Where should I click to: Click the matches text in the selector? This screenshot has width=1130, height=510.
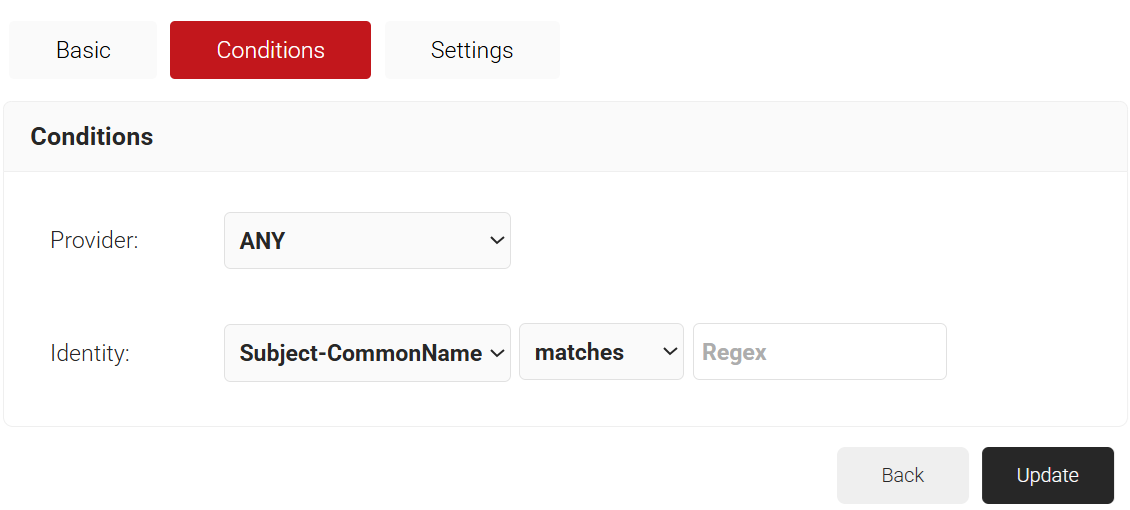tap(579, 352)
